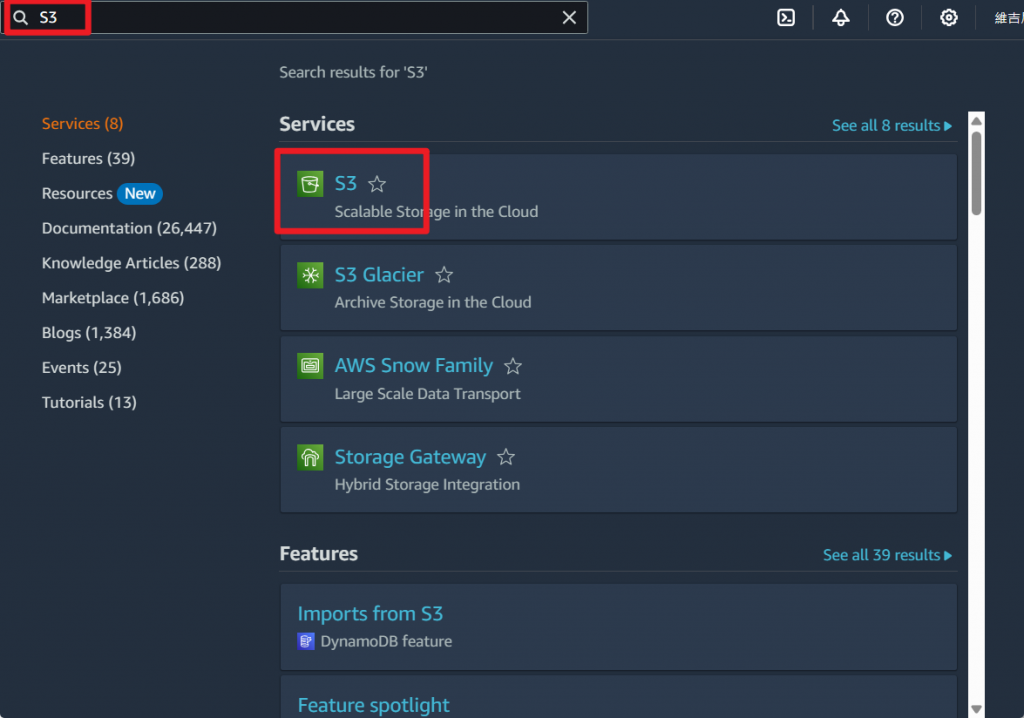
Task: Click 'Hybrid Storage Integration' text
Action: coord(427,485)
